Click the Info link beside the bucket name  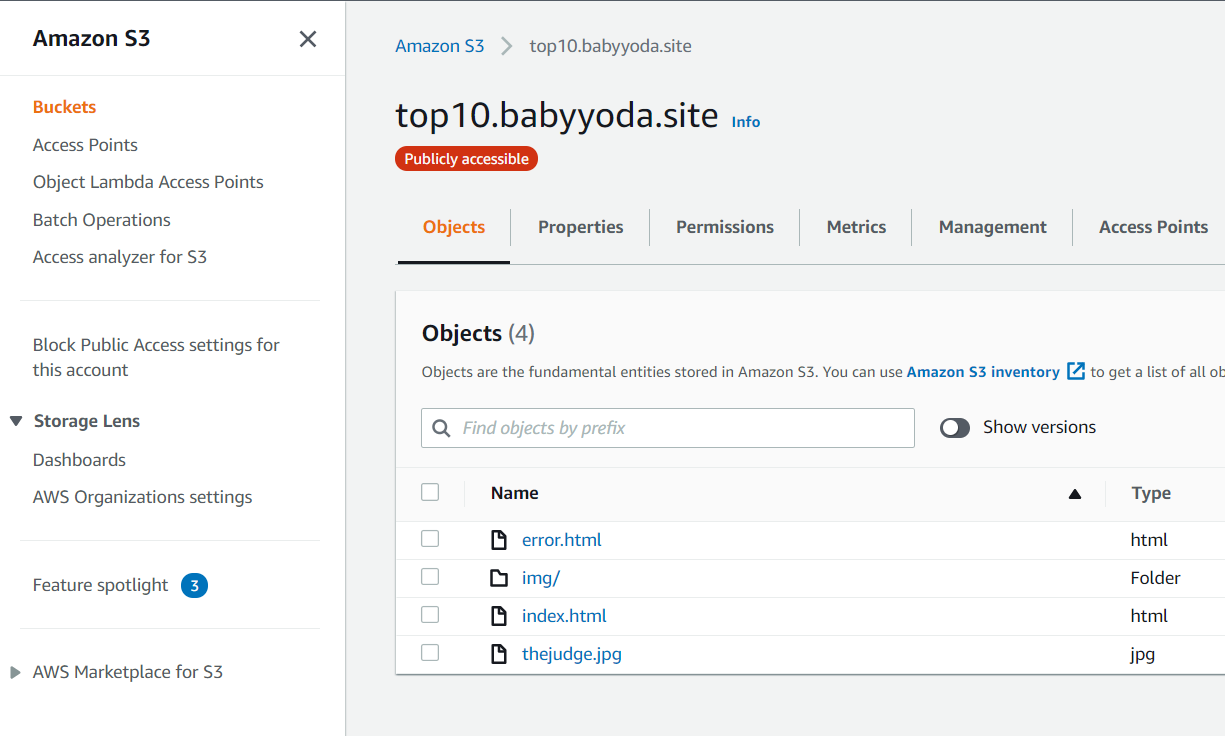pyautogui.click(x=746, y=122)
